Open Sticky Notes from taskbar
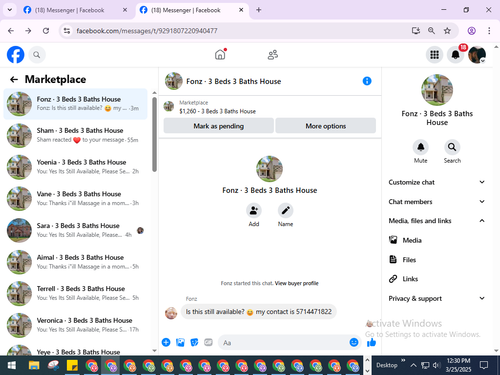 [x=72, y=365]
